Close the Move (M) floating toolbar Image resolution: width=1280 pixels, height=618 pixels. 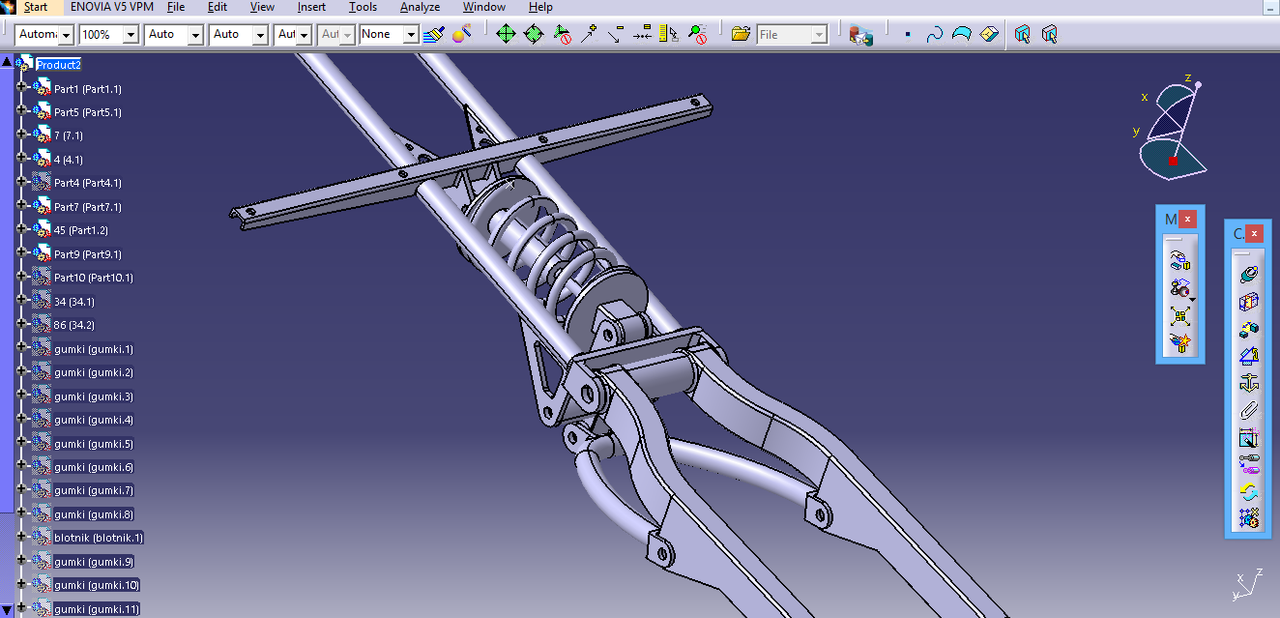tap(1187, 218)
